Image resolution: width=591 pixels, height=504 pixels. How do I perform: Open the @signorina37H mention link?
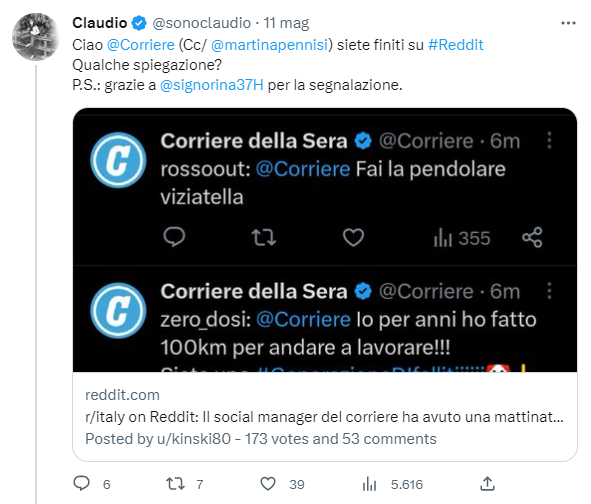[212, 85]
